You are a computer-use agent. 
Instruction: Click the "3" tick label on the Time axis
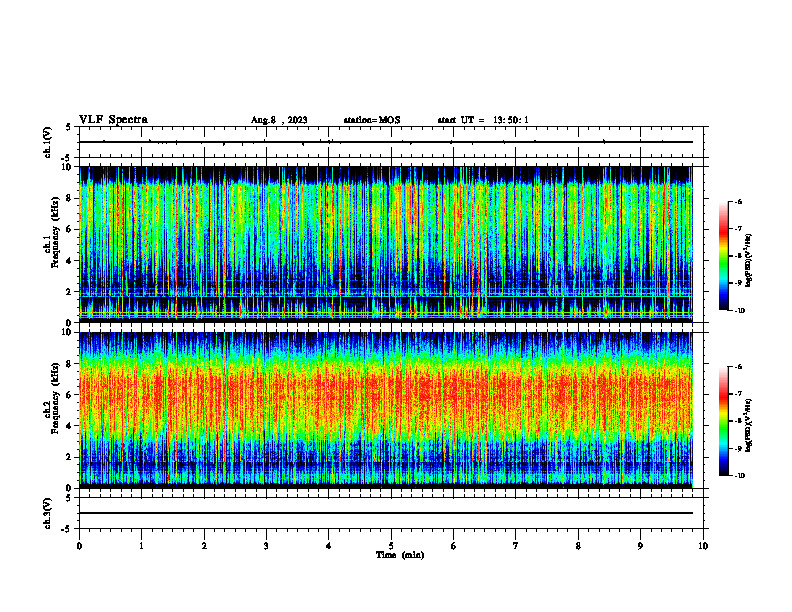tap(266, 546)
